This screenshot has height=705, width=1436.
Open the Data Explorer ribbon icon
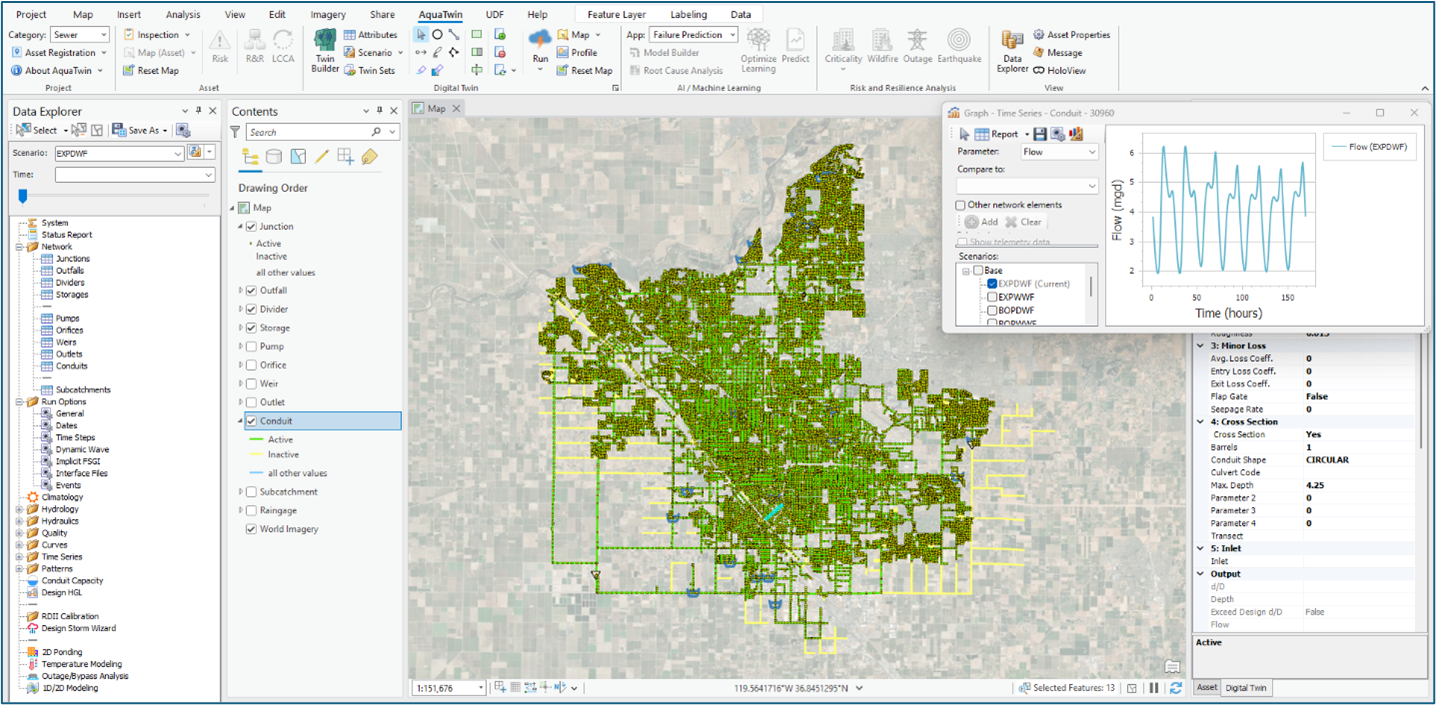(x=1012, y=50)
